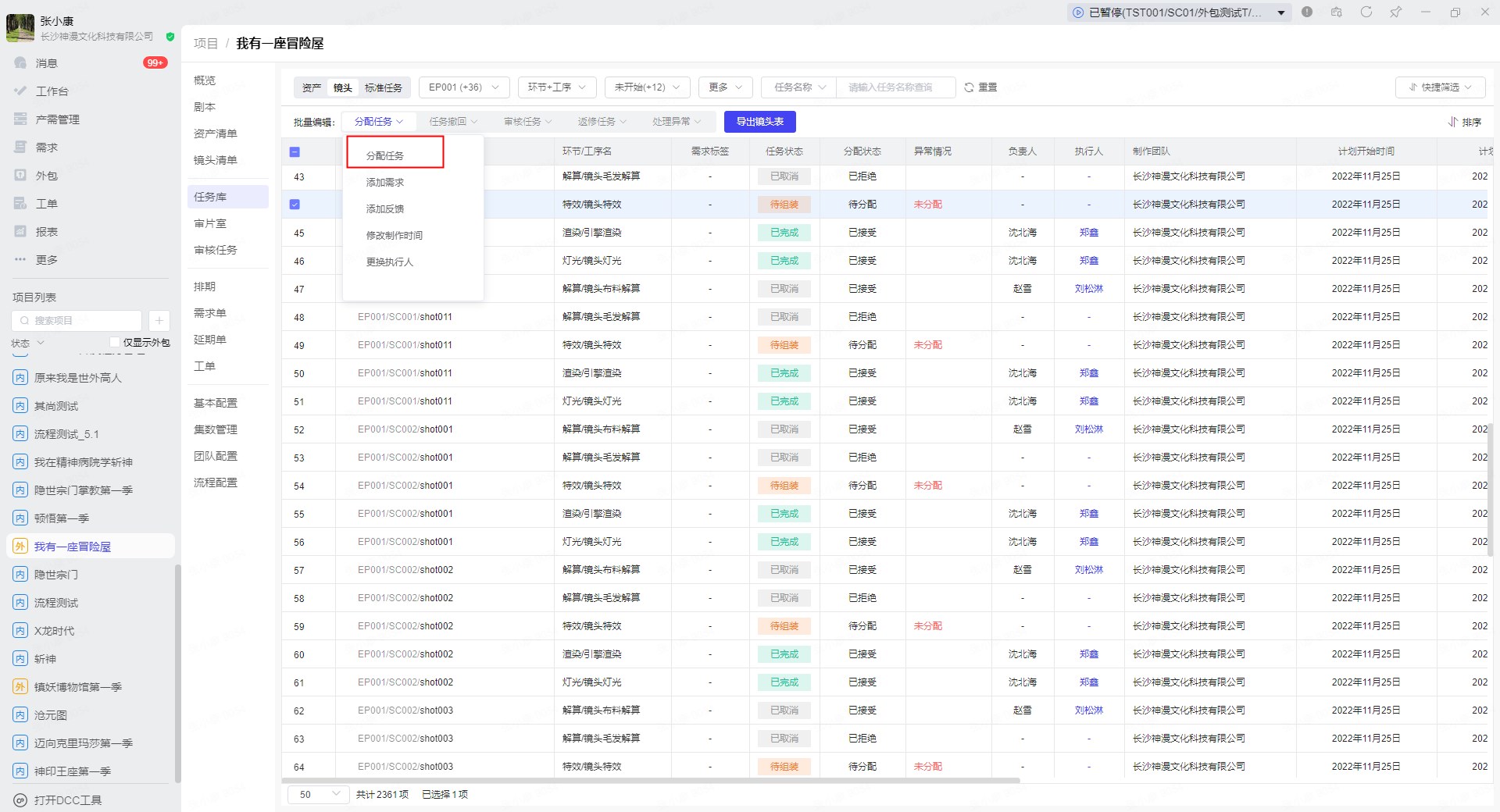Image resolution: width=1500 pixels, height=812 pixels.
Task: Click the refresh icon in title bar
Action: (1366, 12)
